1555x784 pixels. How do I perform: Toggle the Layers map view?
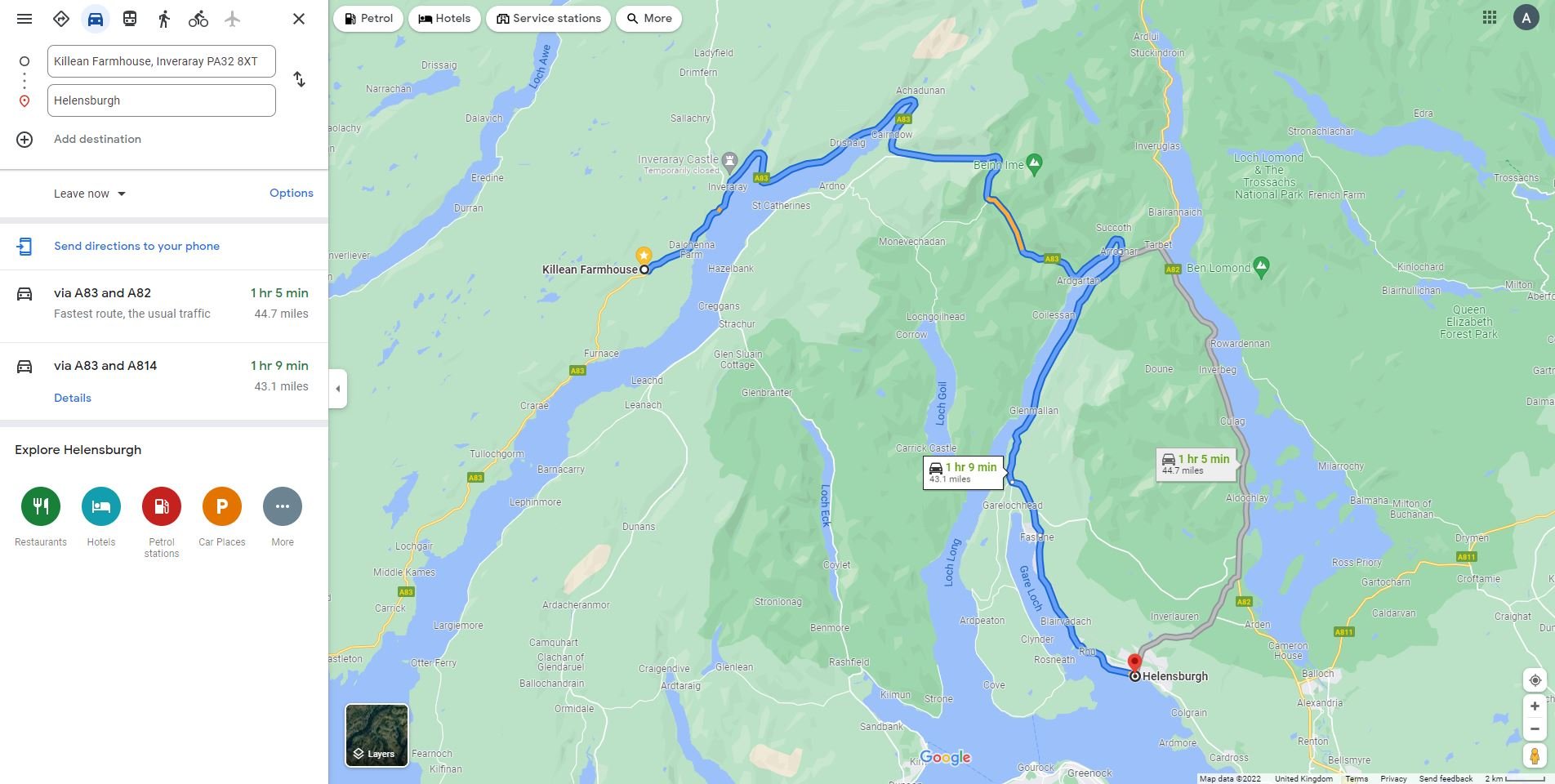pyautogui.click(x=376, y=736)
